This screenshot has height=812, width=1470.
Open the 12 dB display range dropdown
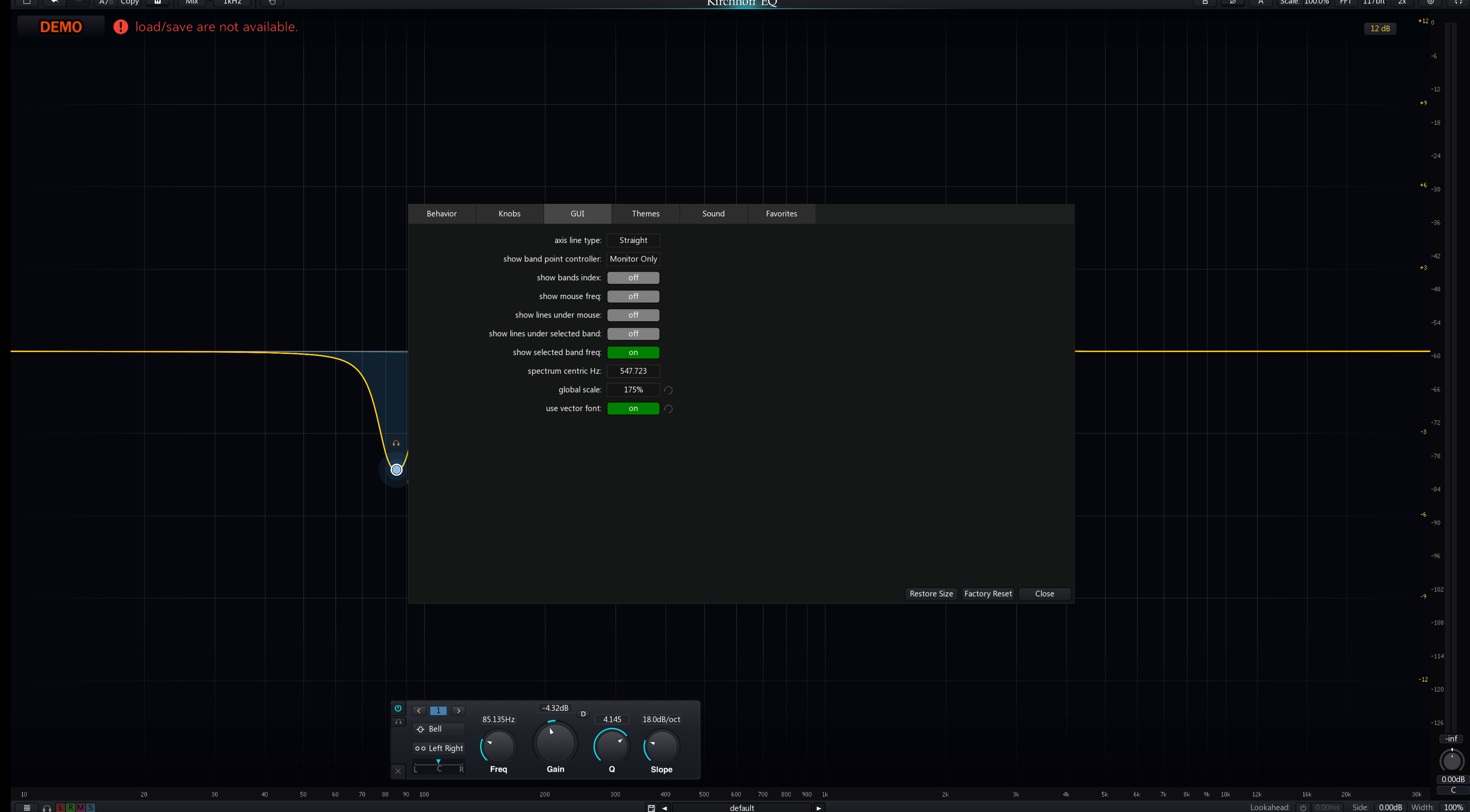point(1380,29)
